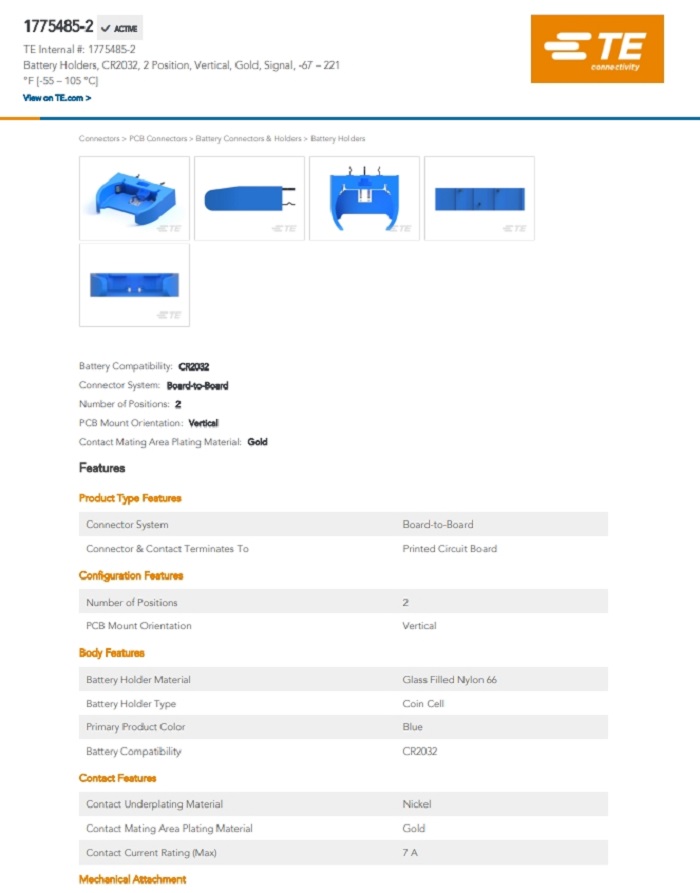Click bold Gold value in summary list
The width and height of the screenshot is (700, 893).
[x=257, y=442]
